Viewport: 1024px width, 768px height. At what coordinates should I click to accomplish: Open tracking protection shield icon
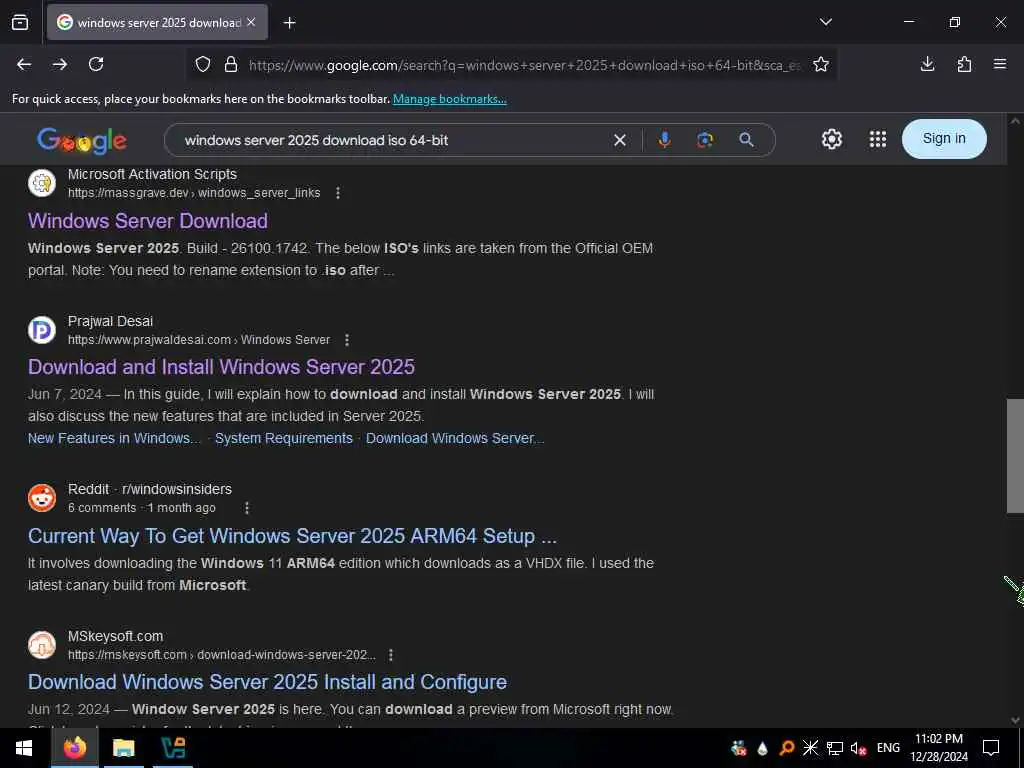pyautogui.click(x=203, y=65)
